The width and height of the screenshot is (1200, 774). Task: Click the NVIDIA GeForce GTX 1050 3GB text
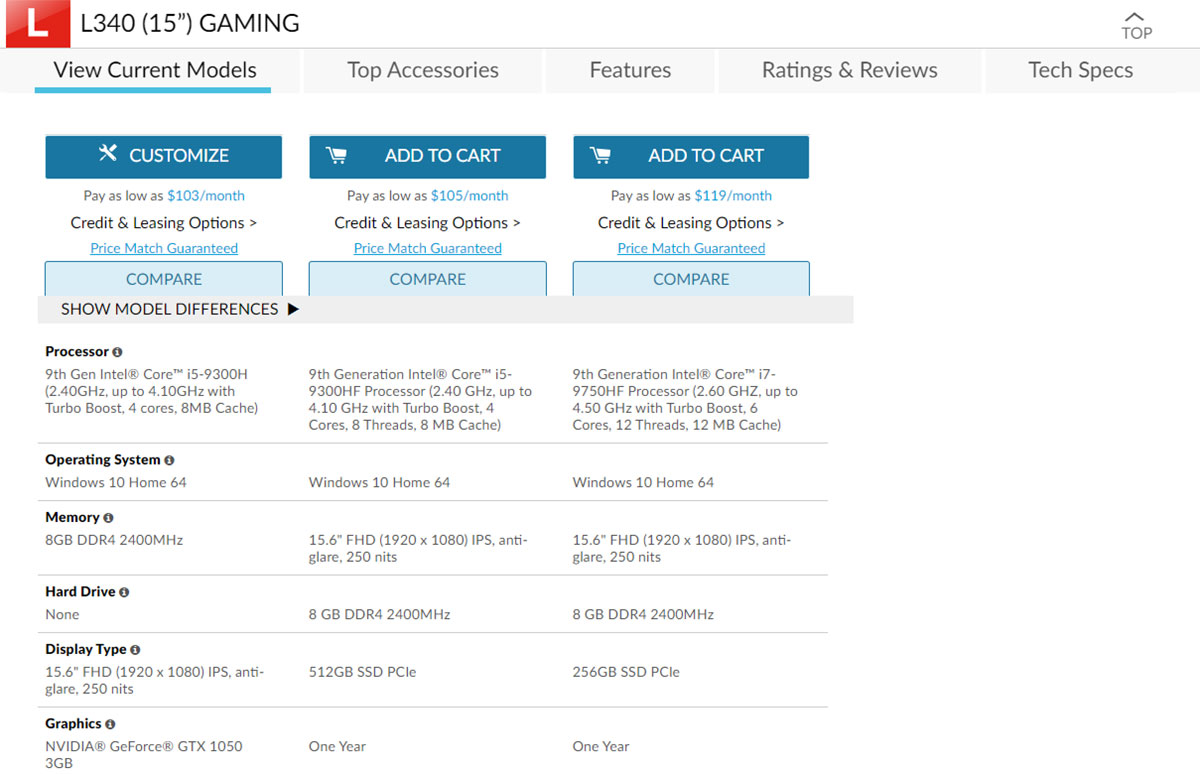click(144, 754)
